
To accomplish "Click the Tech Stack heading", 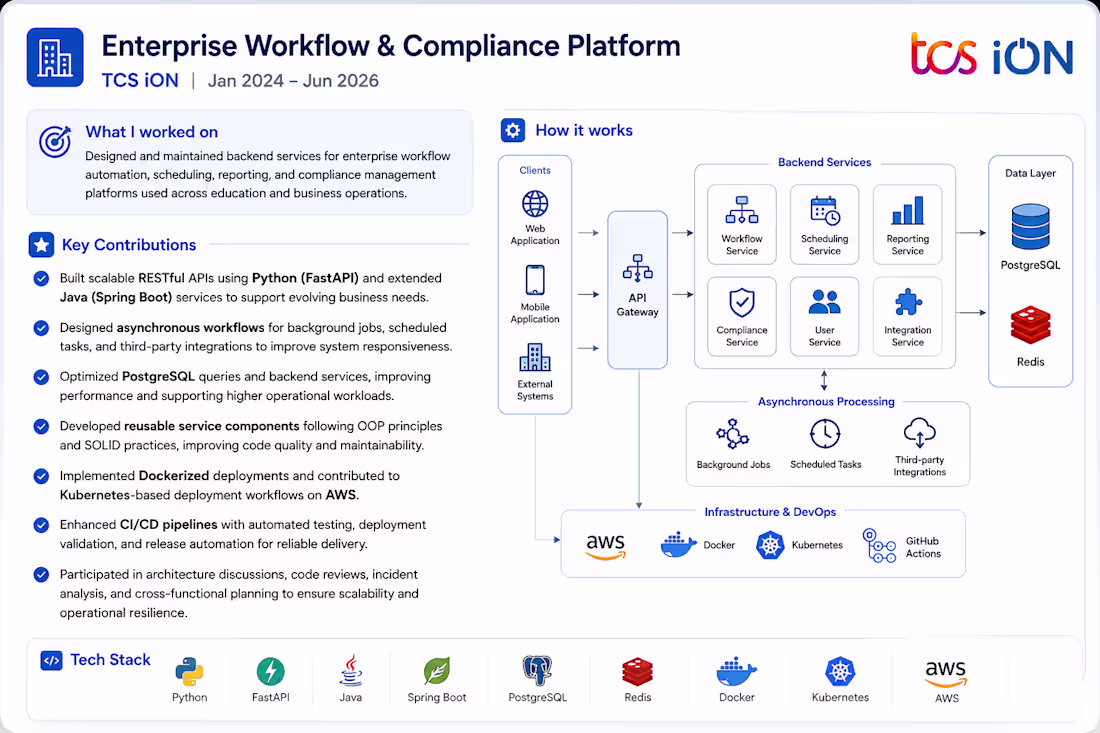I will pos(110,660).
